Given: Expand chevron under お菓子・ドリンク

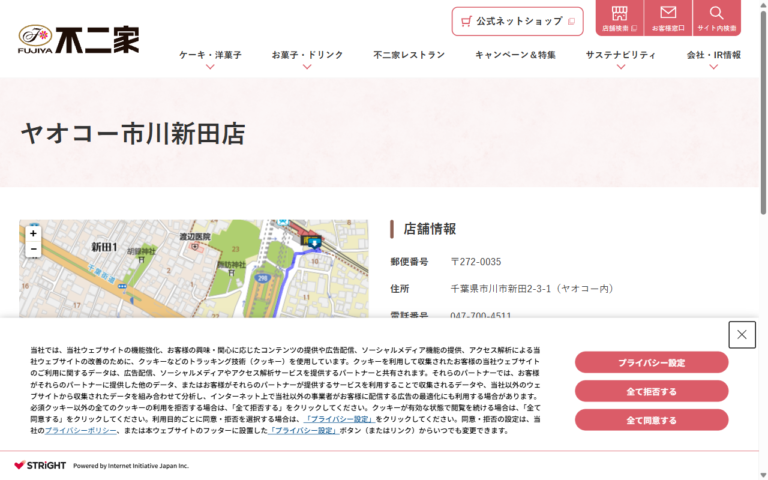Looking at the screenshot, I should tap(307, 67).
